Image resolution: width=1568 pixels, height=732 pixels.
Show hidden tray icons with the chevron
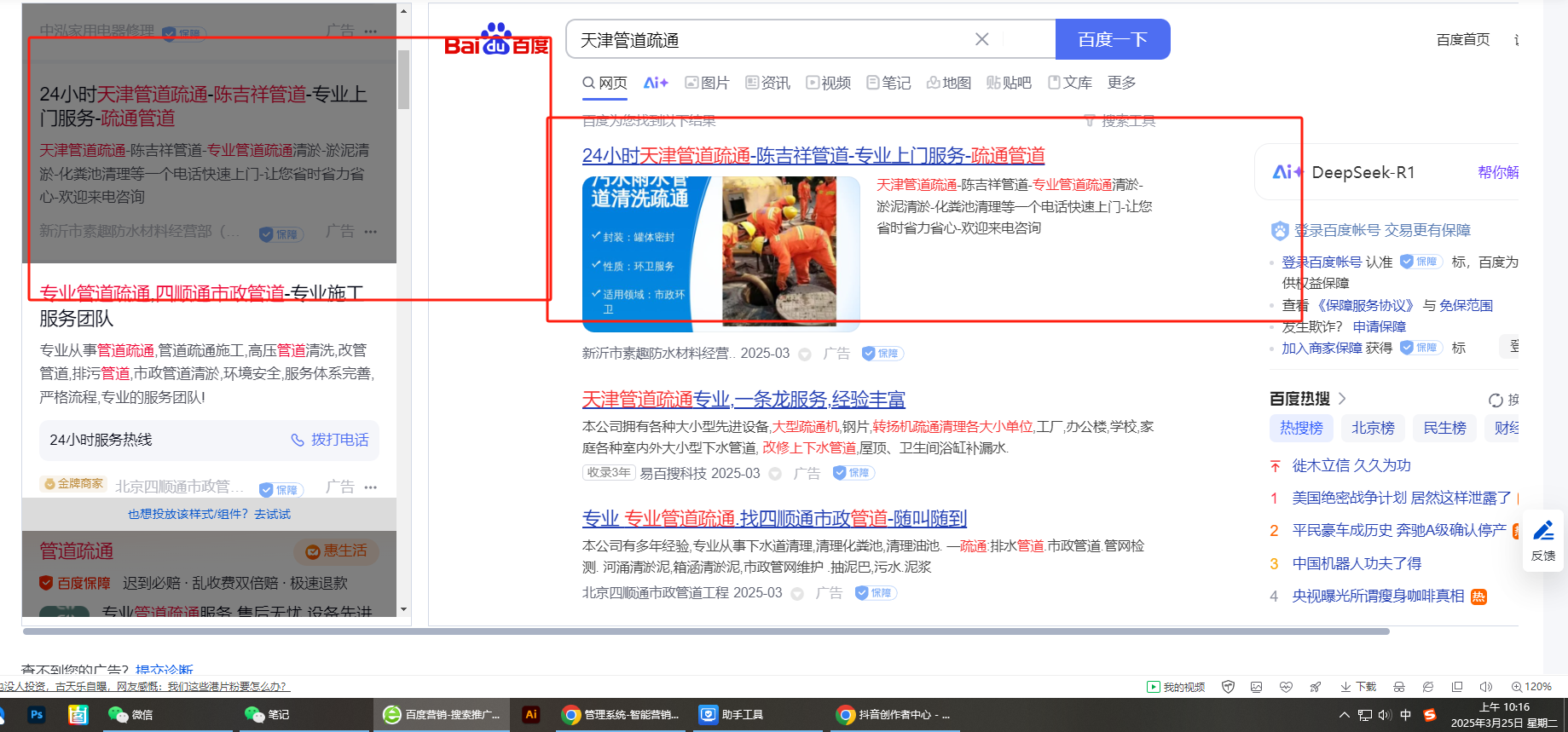[1345, 715]
